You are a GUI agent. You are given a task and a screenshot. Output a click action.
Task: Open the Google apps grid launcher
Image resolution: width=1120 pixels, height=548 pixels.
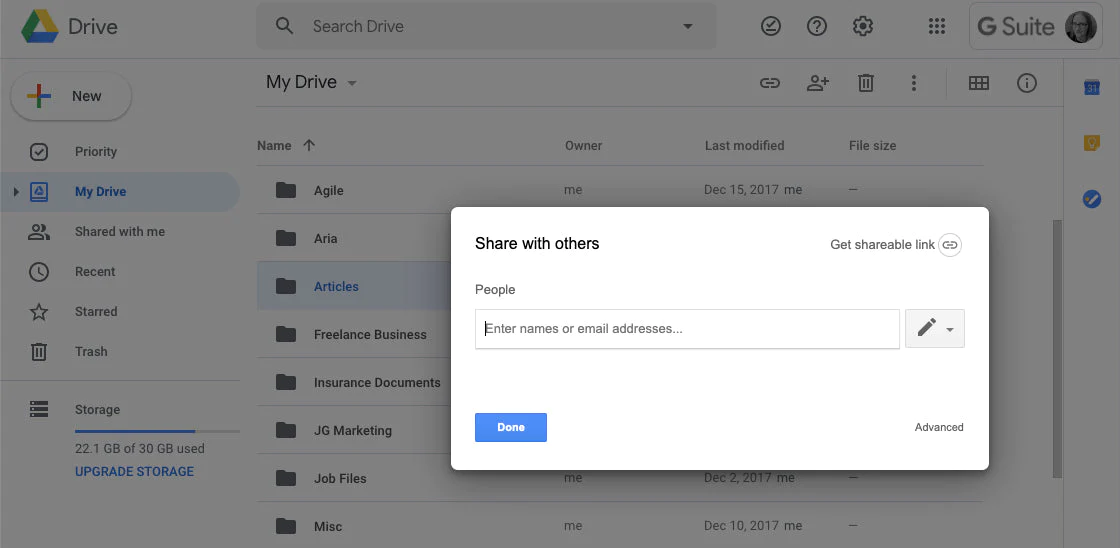point(936,26)
